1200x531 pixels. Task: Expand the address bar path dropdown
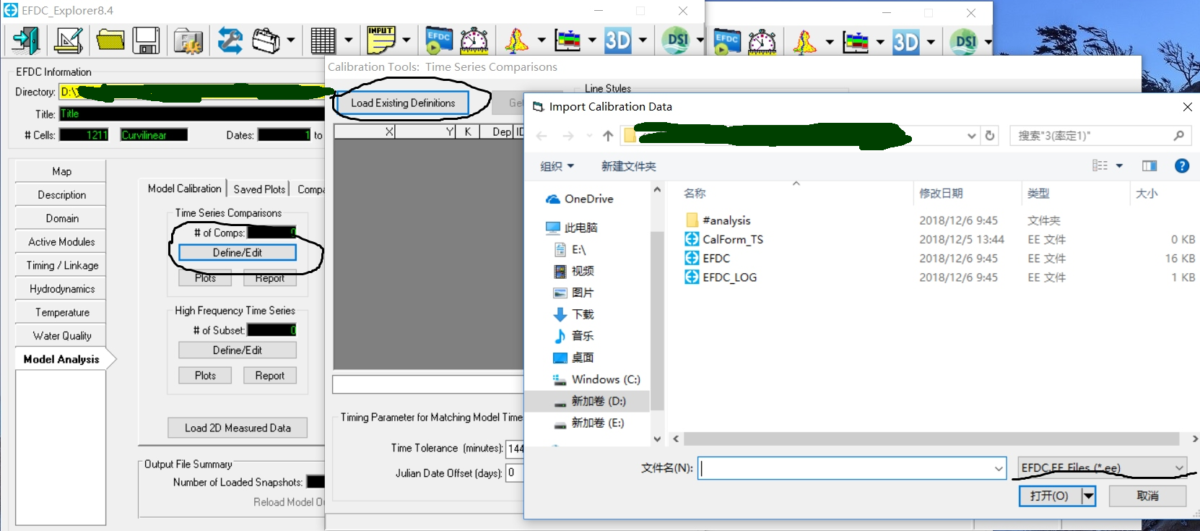pos(971,135)
